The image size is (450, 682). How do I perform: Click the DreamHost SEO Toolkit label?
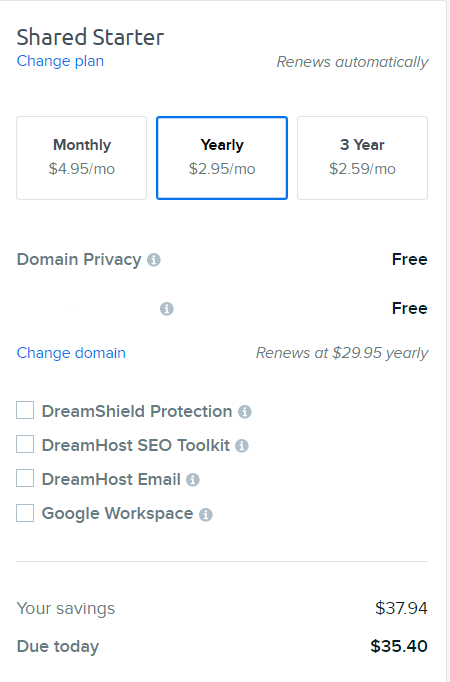click(x=135, y=445)
